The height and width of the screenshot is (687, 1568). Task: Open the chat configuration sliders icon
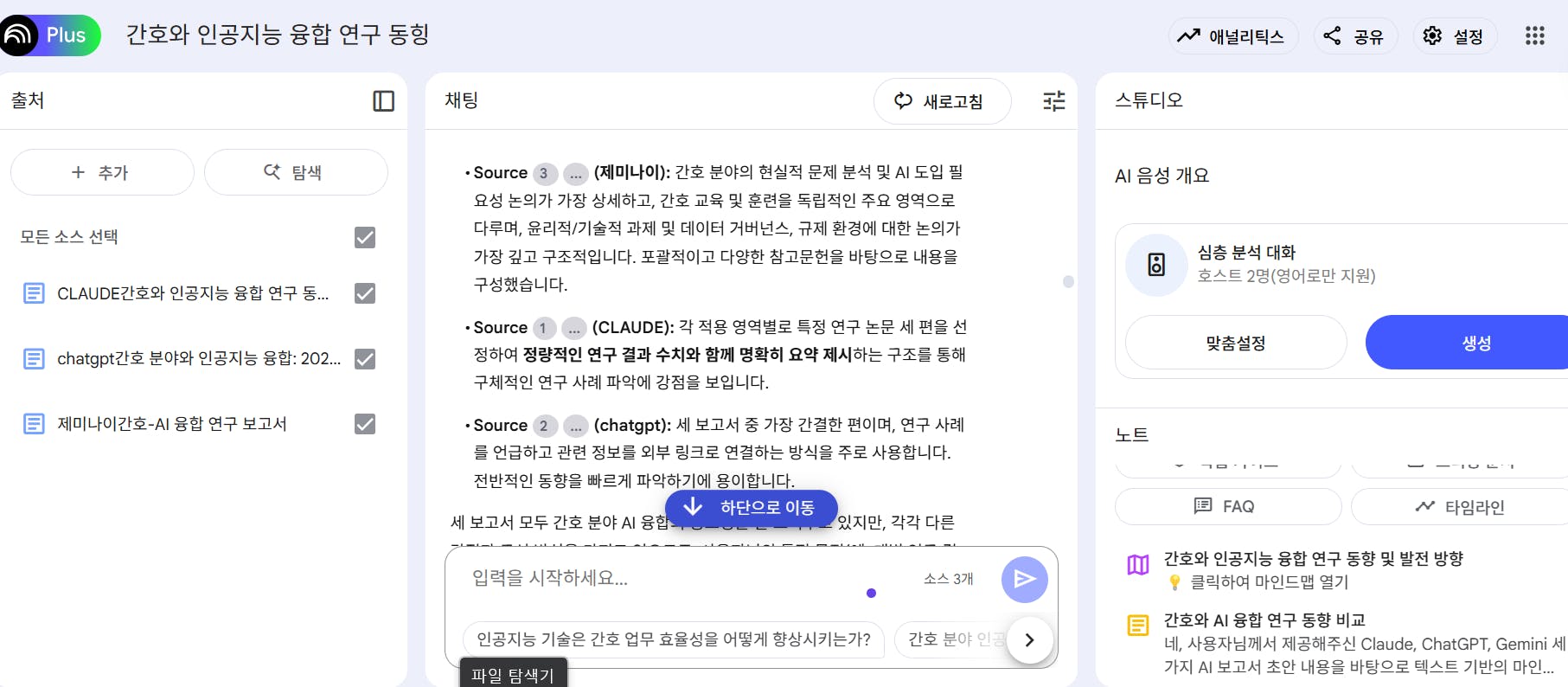pyautogui.click(x=1054, y=101)
